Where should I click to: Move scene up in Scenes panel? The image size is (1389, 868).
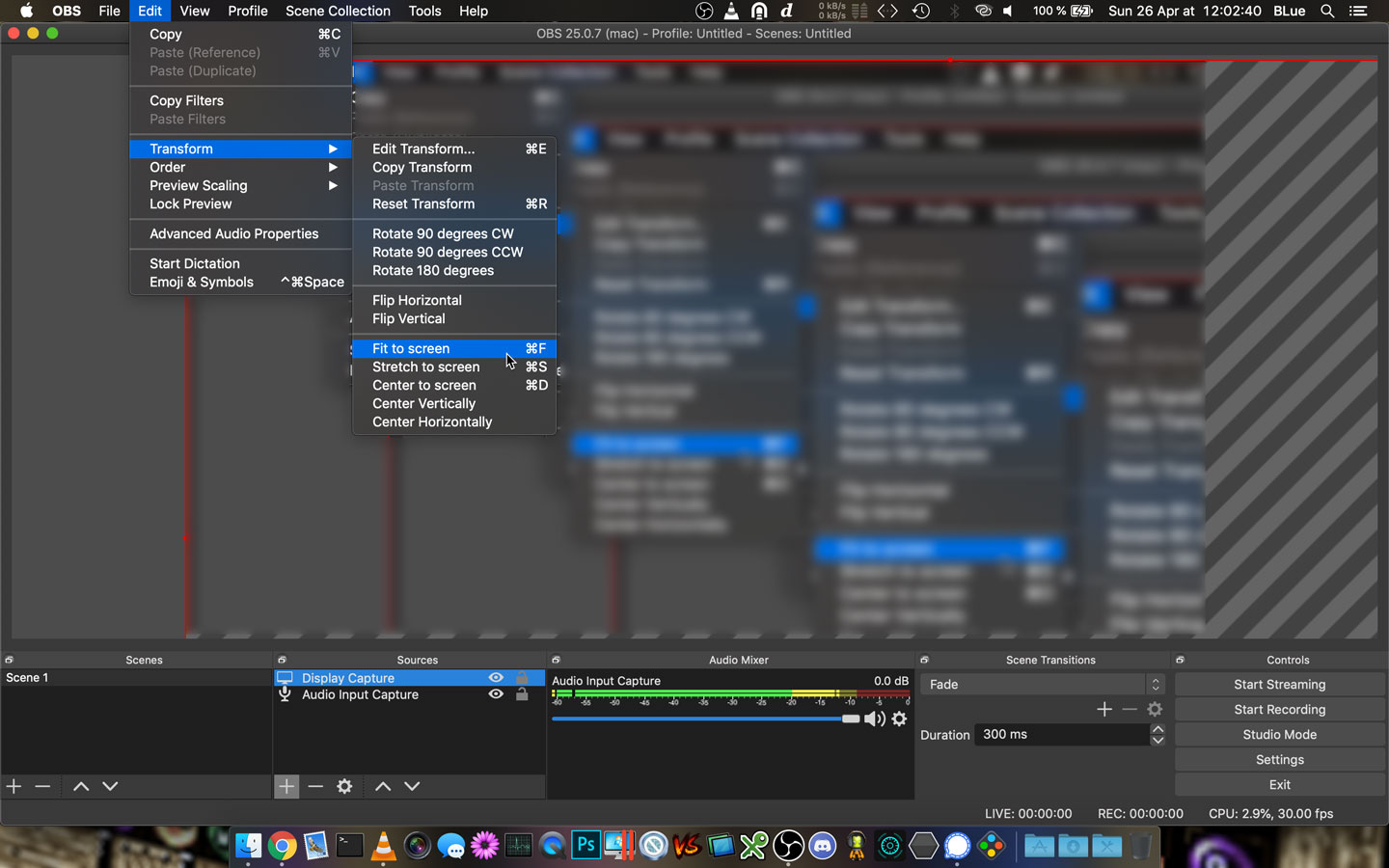point(81,786)
